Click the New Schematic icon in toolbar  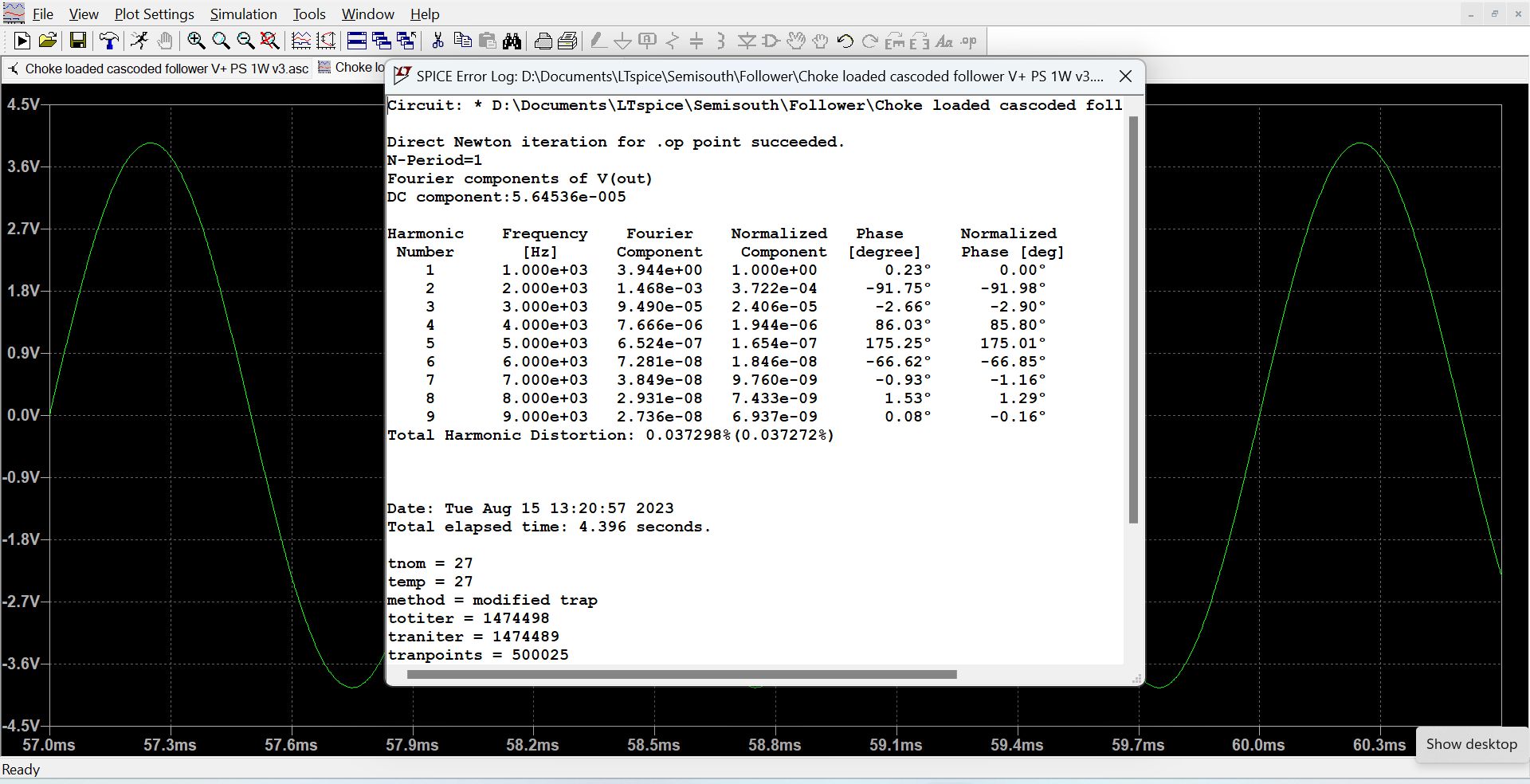22,41
